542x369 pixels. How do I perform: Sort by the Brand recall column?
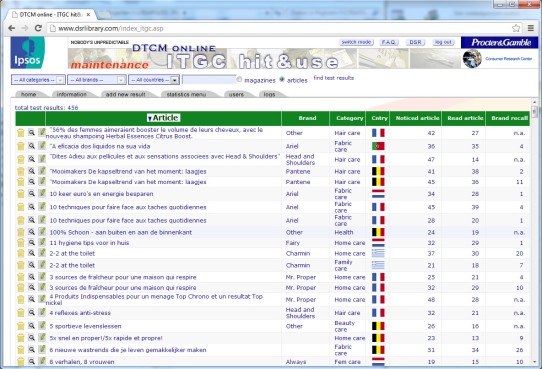click(x=510, y=118)
